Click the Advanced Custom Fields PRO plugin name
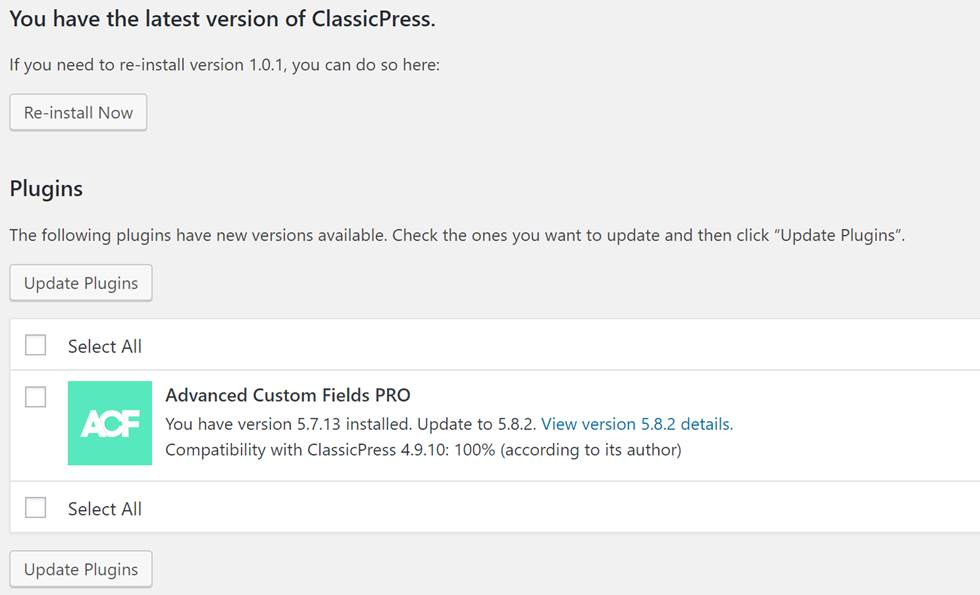Screen dimensions: 980x595 (287, 395)
